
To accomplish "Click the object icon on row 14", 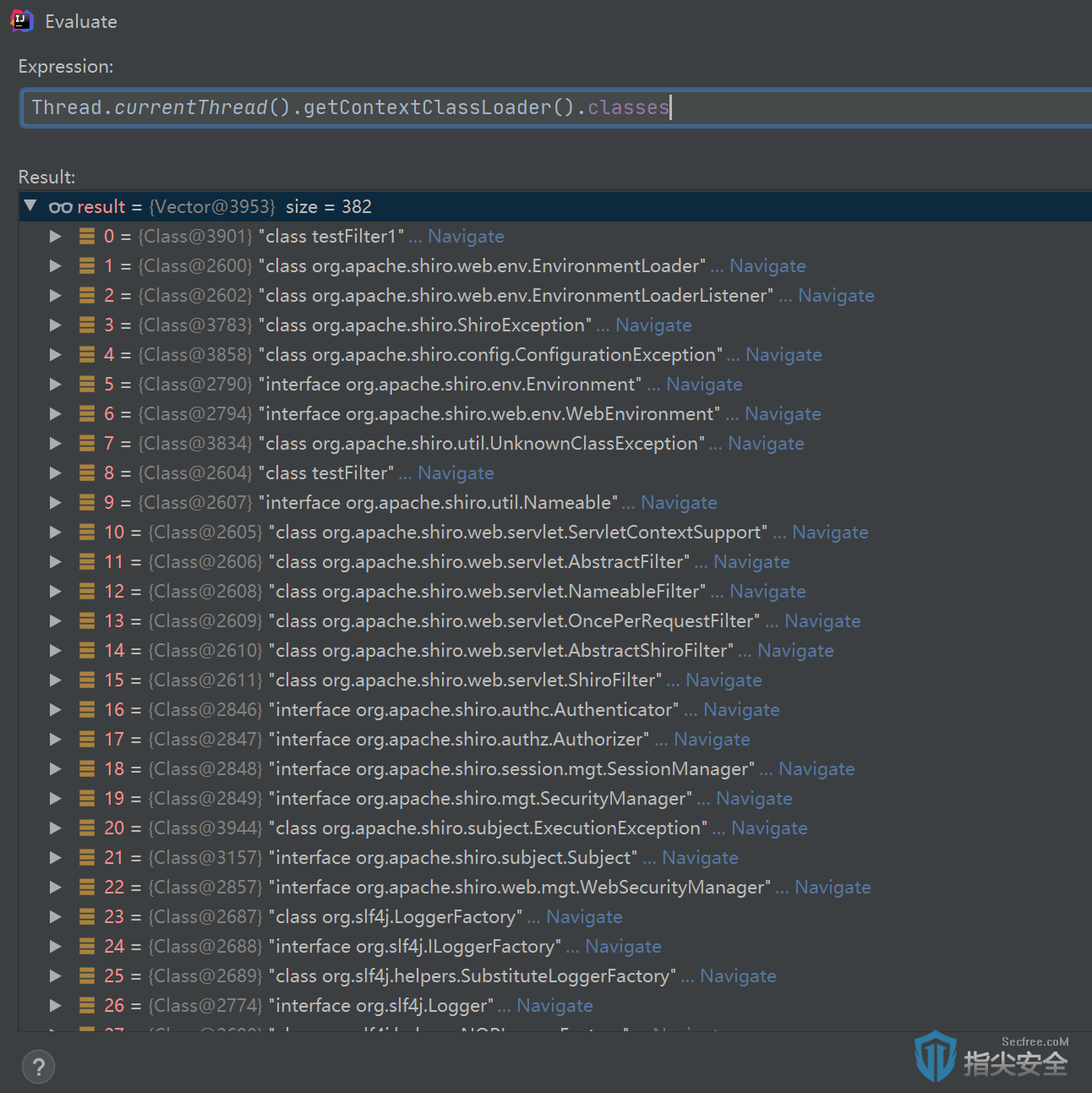I will (x=87, y=651).
